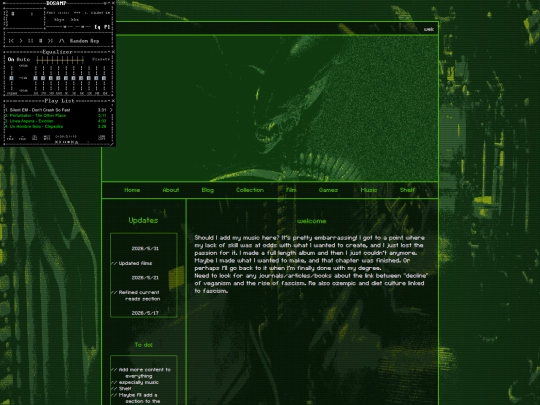The image size is (540, 405).
Task: Pause the song in the DOSAMP player
Action: click(30, 41)
